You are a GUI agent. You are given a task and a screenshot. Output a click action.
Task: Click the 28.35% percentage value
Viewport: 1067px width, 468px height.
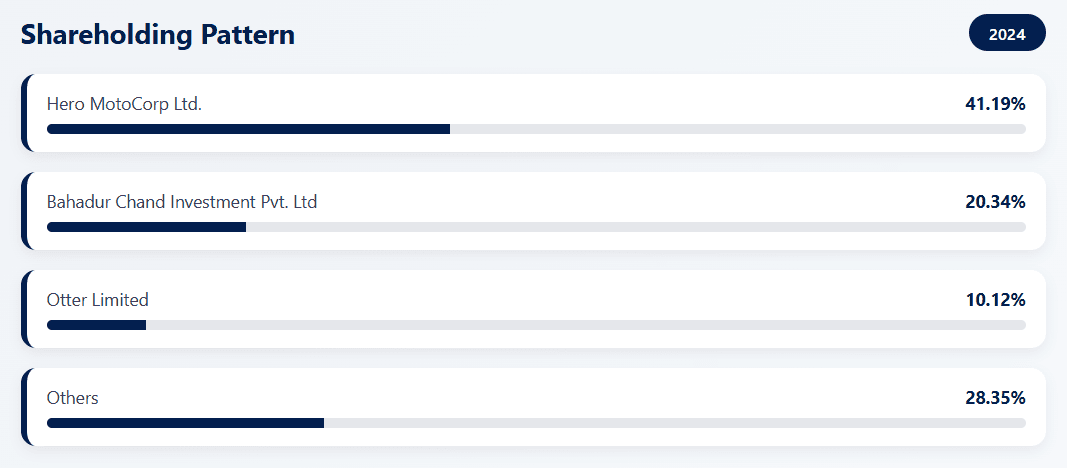pos(995,397)
